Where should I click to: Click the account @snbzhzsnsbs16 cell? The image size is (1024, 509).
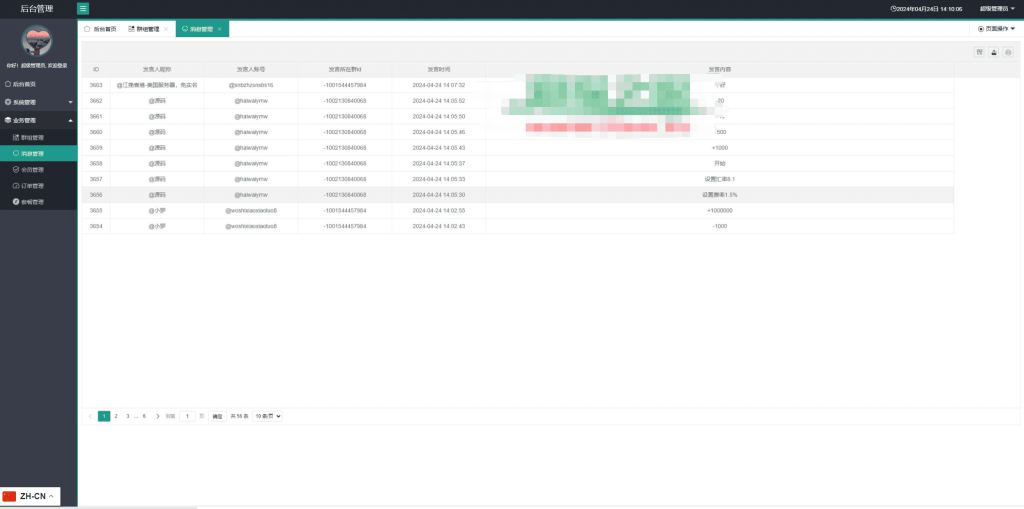pyautogui.click(x=251, y=85)
